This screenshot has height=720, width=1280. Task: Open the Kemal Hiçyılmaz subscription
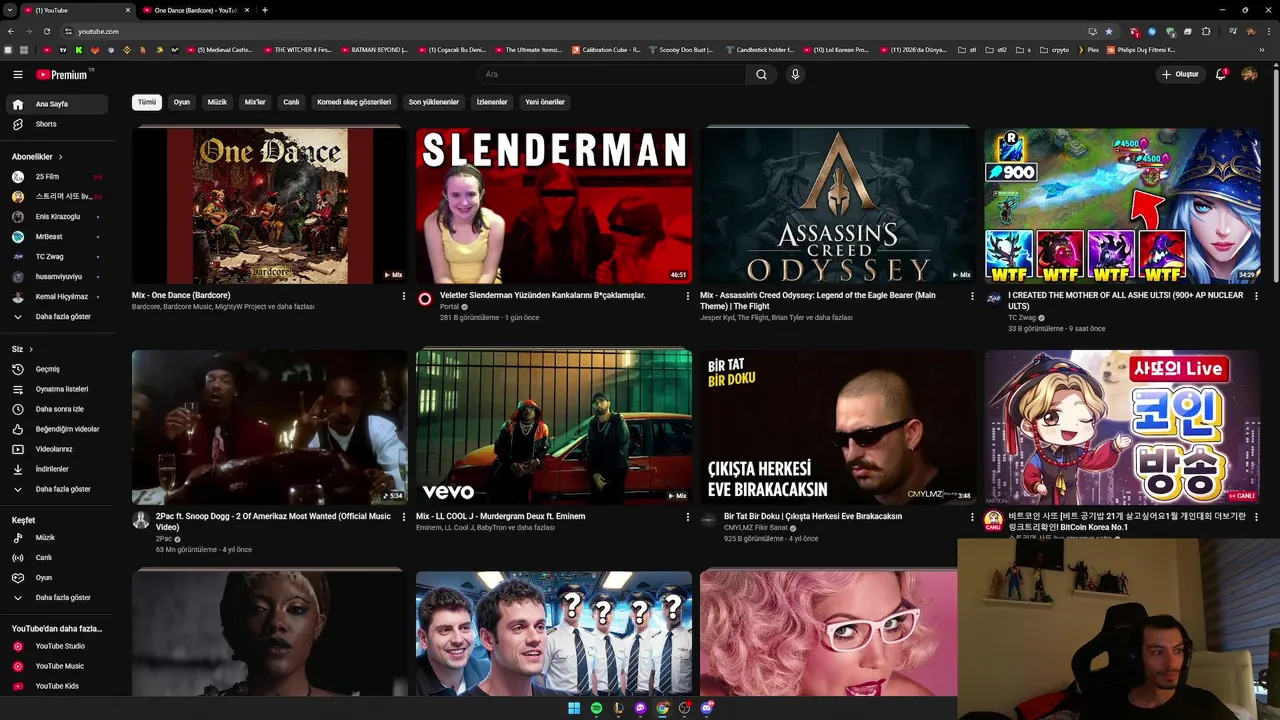55,297
